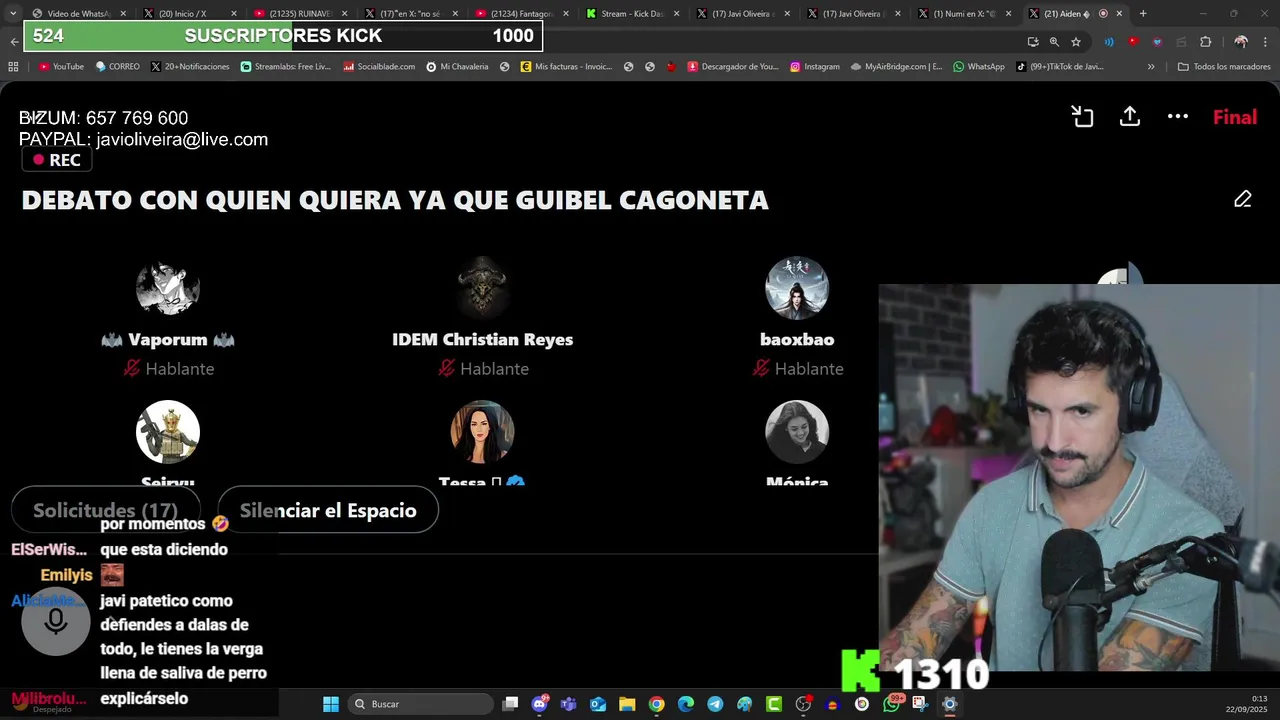Toggle the muted mic icon under Vaporum
This screenshot has height=720, width=1280.
tap(132, 368)
